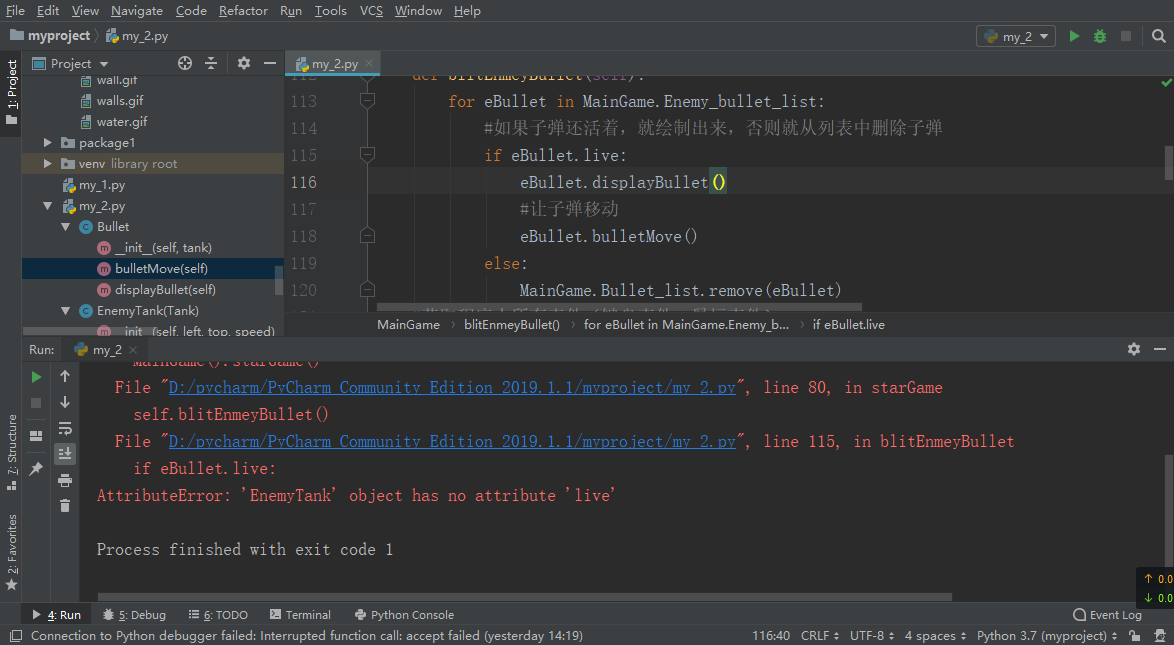1174x645 pixels.
Task: Start debugging with the bug icon
Action: 1100,36
